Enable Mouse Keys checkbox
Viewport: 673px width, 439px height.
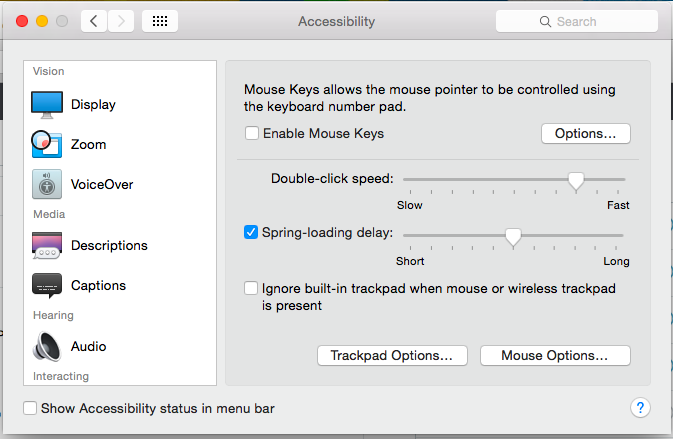click(252, 133)
